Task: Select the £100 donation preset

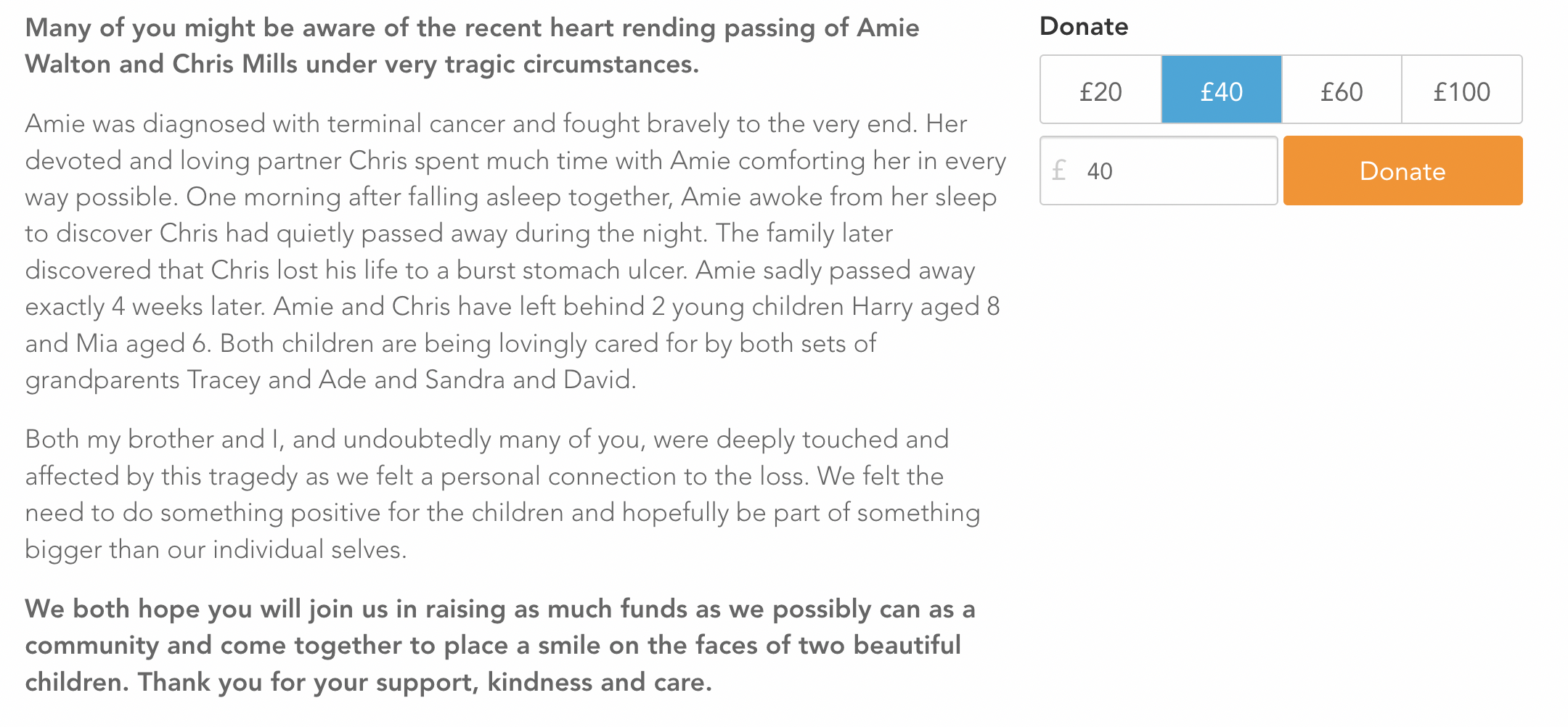Action: (x=1462, y=90)
